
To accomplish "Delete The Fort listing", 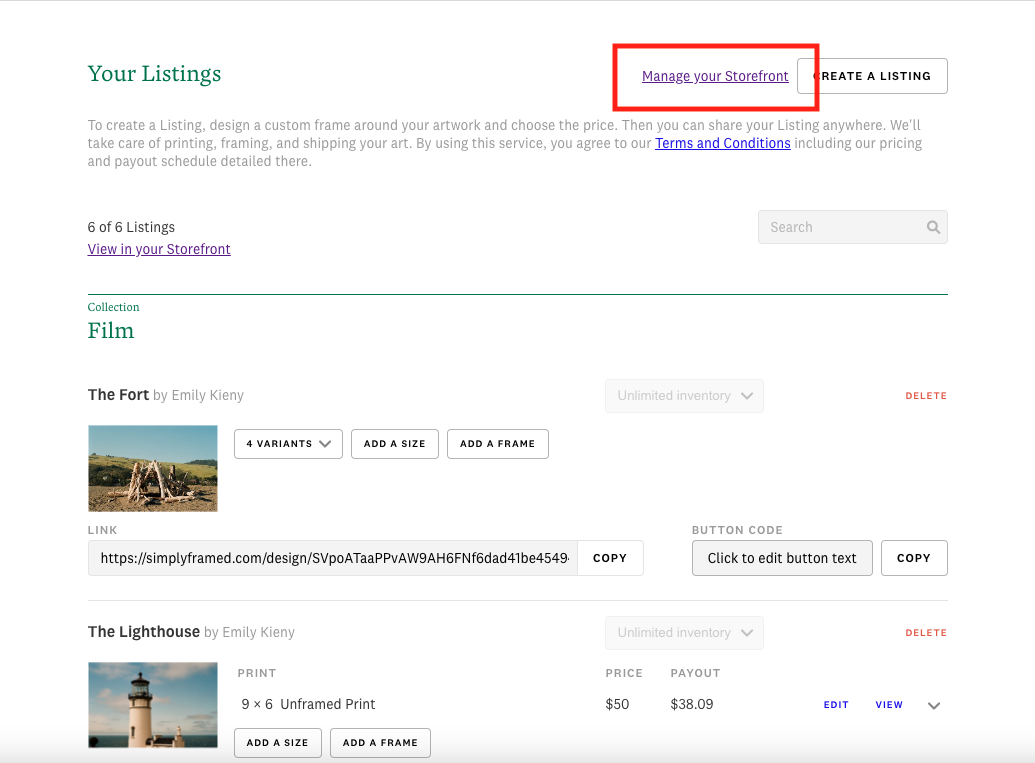I will click(925, 396).
